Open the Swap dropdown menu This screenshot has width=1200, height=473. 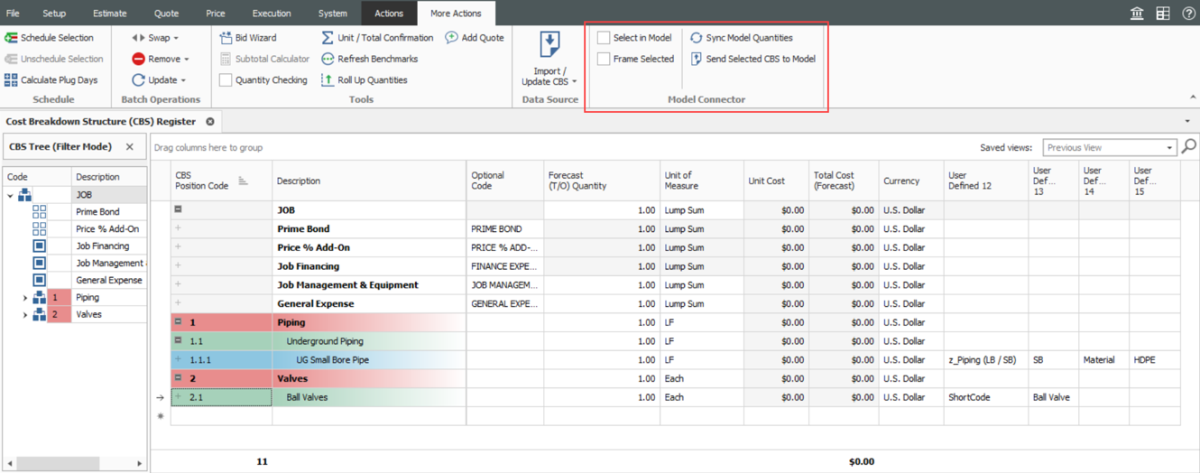tap(159, 38)
